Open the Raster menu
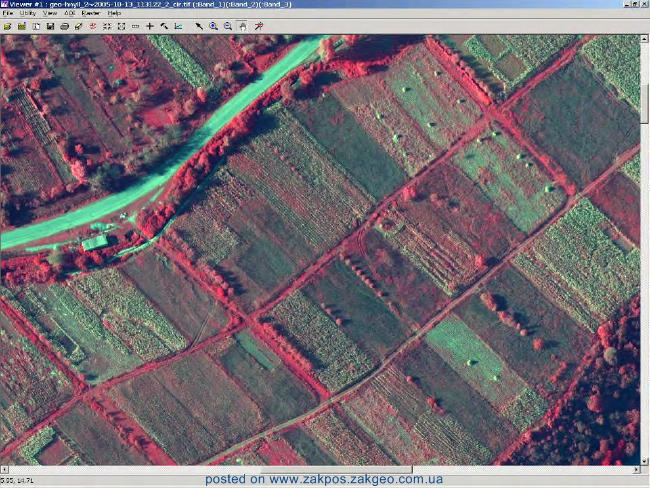 tap(90, 13)
